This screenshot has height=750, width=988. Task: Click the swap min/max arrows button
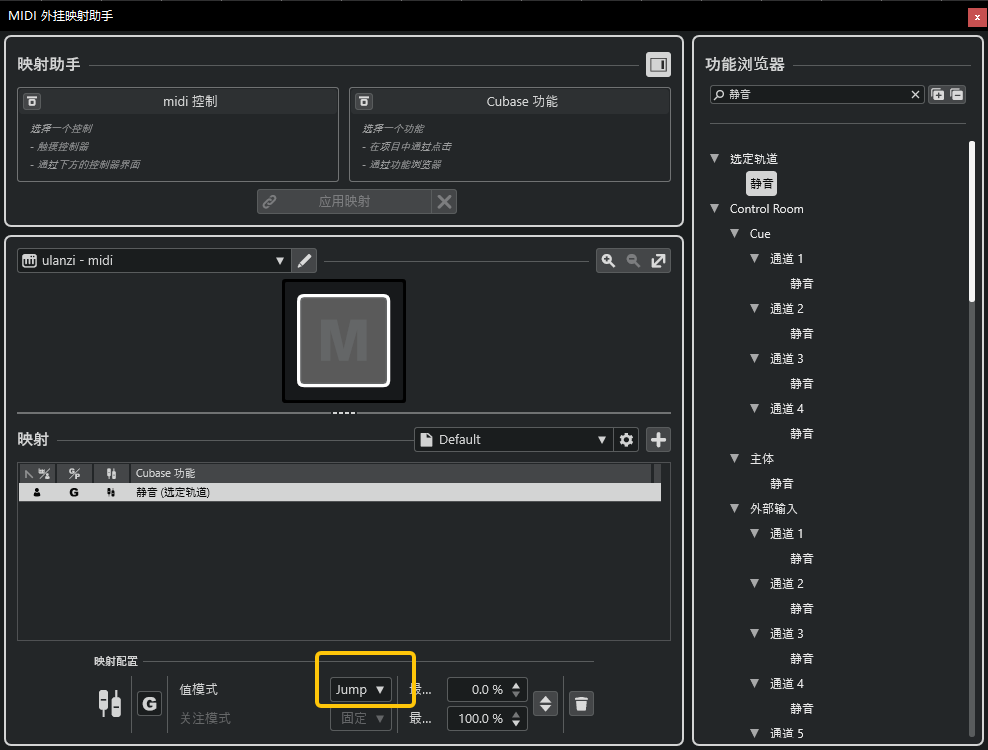pyautogui.click(x=545, y=703)
